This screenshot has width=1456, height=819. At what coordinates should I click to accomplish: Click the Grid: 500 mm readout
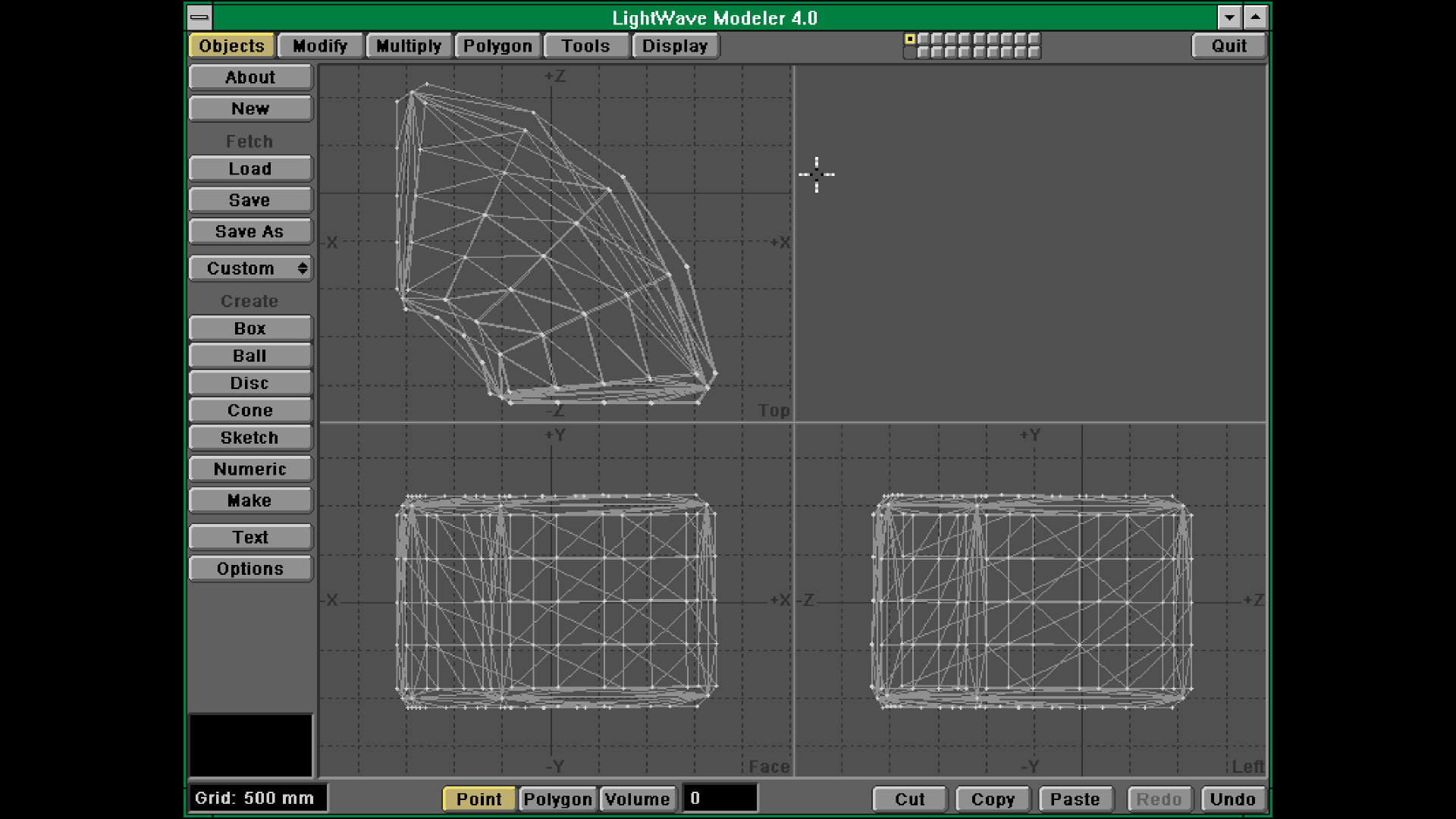[257, 798]
